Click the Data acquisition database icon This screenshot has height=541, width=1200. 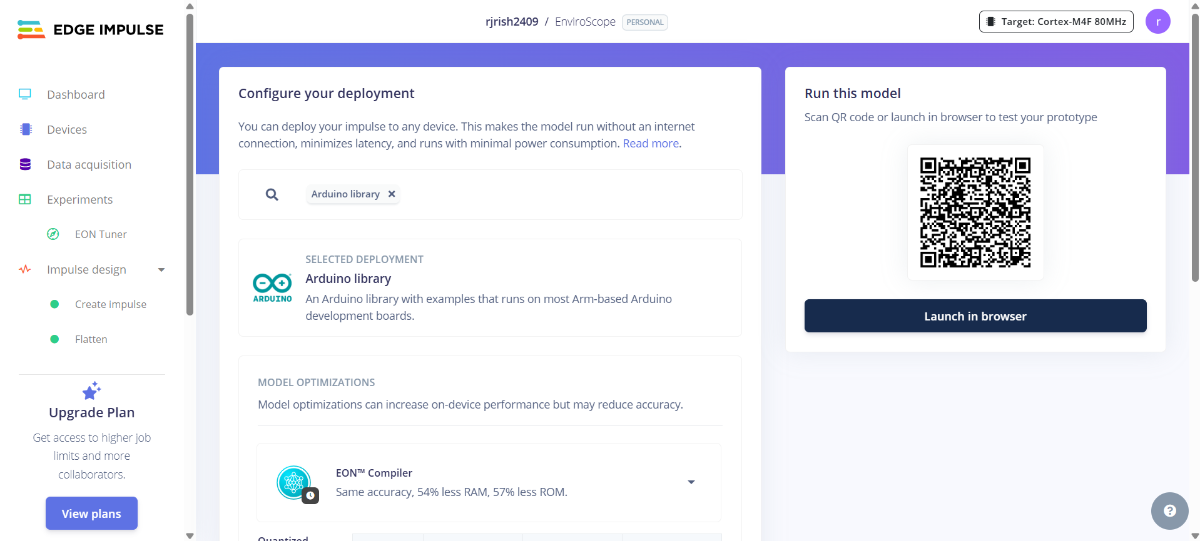pos(25,164)
